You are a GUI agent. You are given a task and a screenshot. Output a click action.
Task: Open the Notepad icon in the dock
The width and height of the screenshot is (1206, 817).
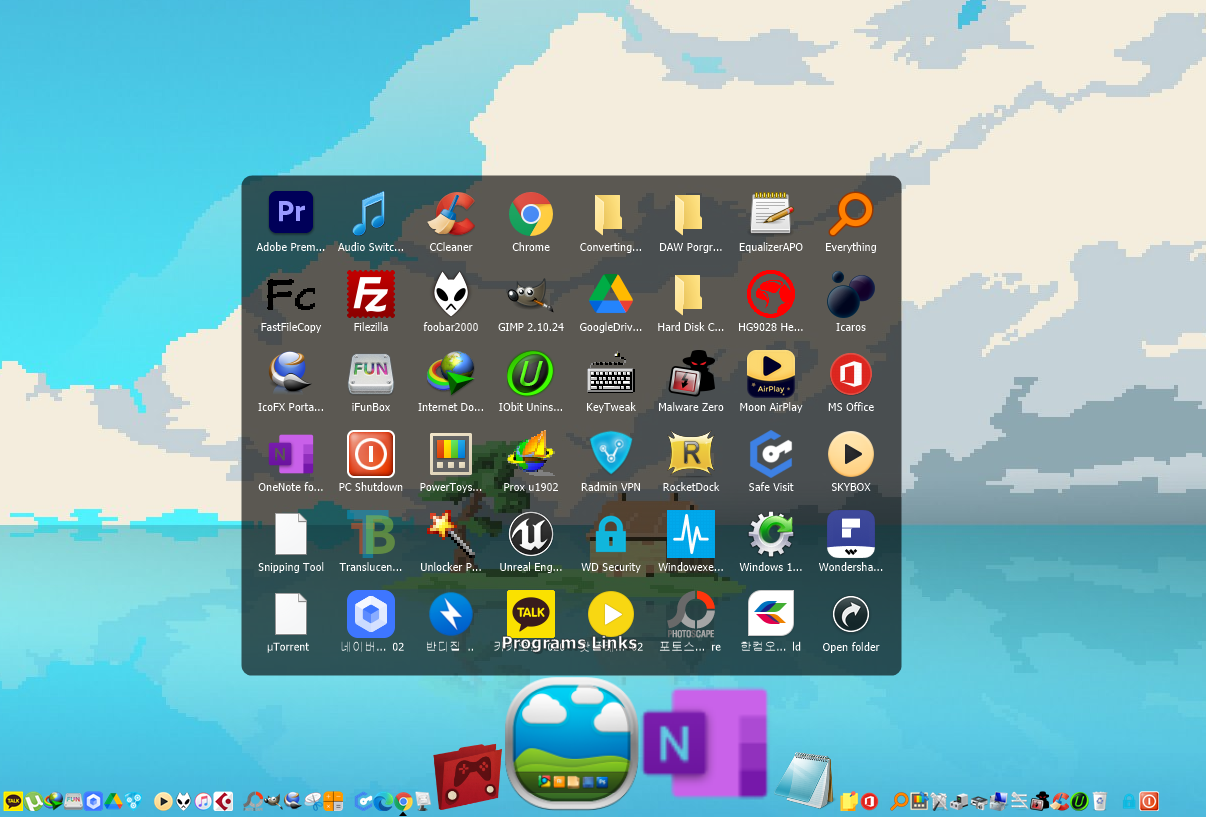(x=806, y=780)
